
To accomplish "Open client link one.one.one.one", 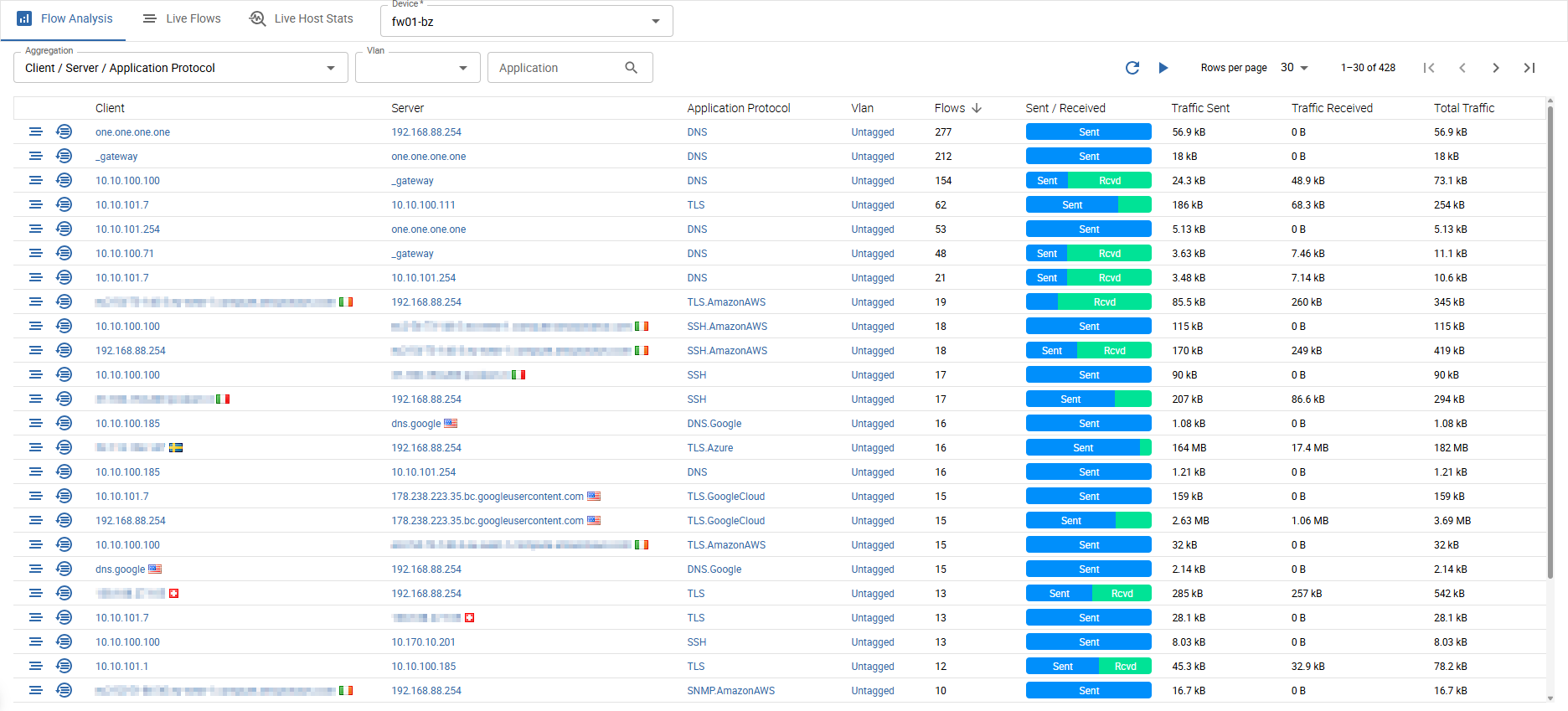I will tap(132, 132).
